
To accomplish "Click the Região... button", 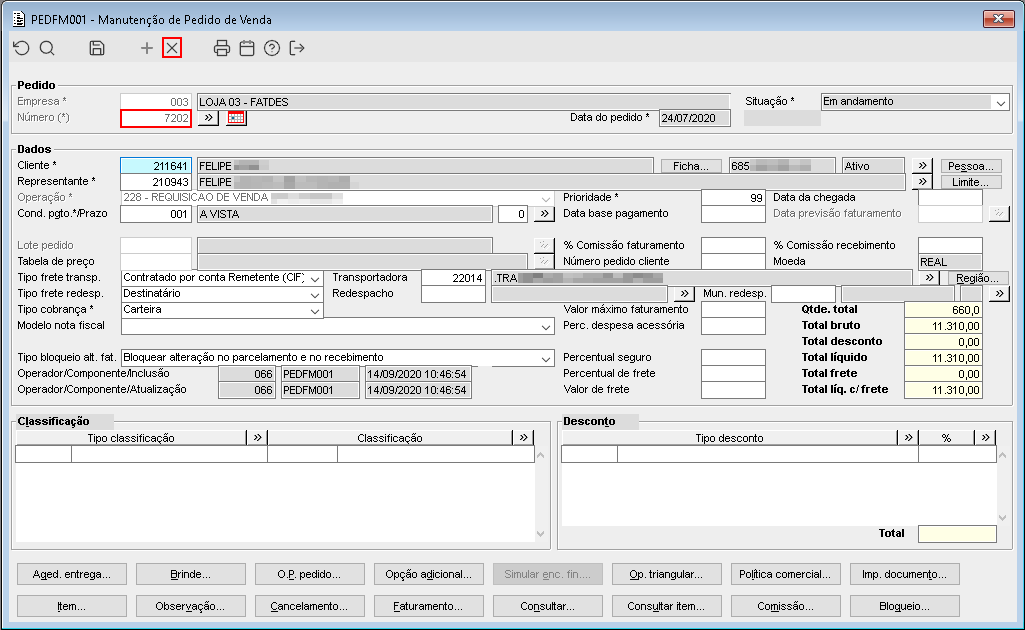I will (977, 278).
